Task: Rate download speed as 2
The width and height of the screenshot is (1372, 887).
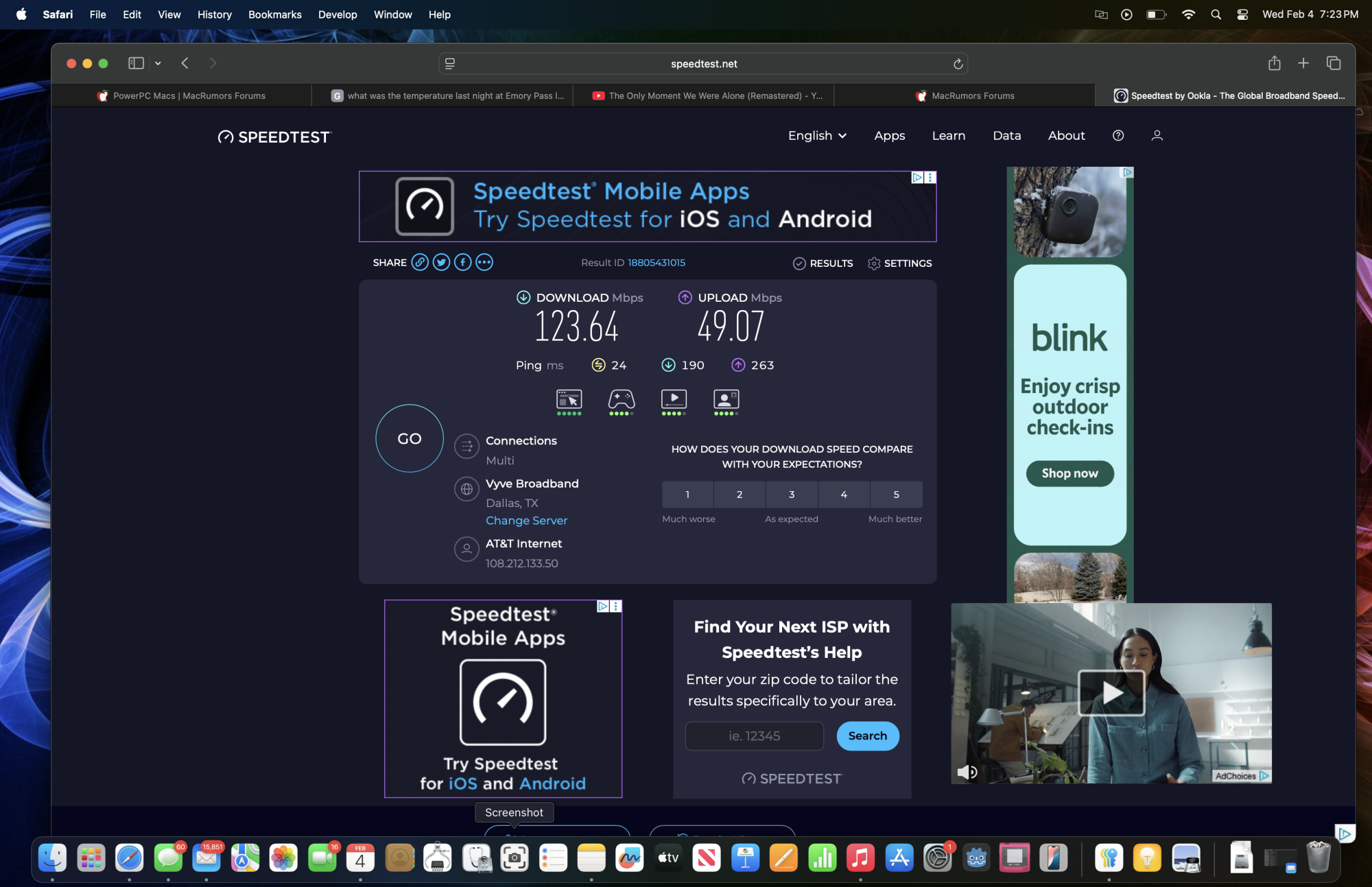Action: click(x=740, y=494)
